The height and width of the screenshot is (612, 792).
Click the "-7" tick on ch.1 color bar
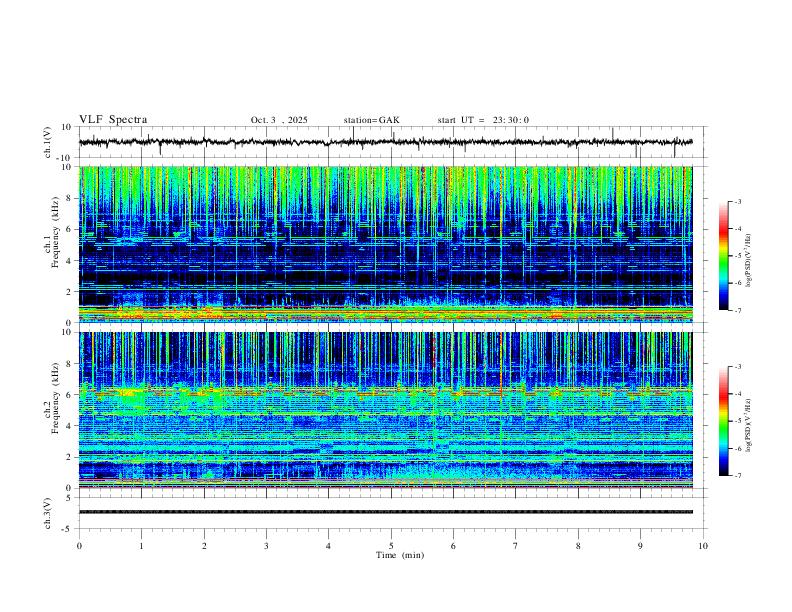pyautogui.click(x=738, y=311)
